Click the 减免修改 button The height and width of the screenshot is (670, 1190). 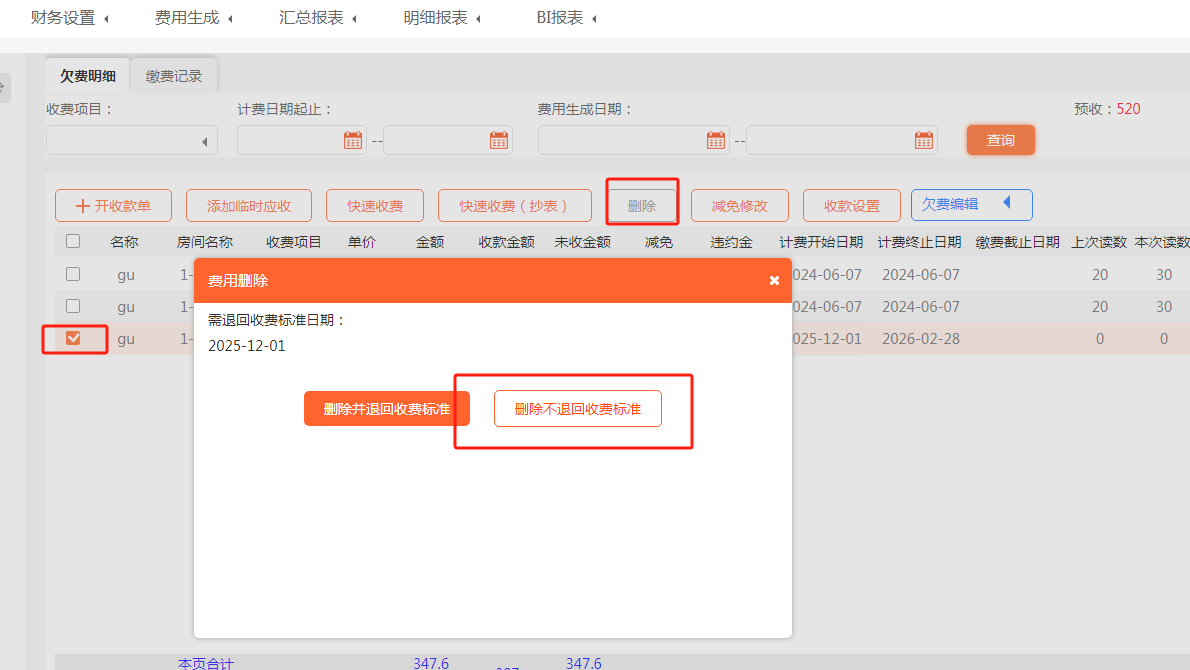pos(739,206)
